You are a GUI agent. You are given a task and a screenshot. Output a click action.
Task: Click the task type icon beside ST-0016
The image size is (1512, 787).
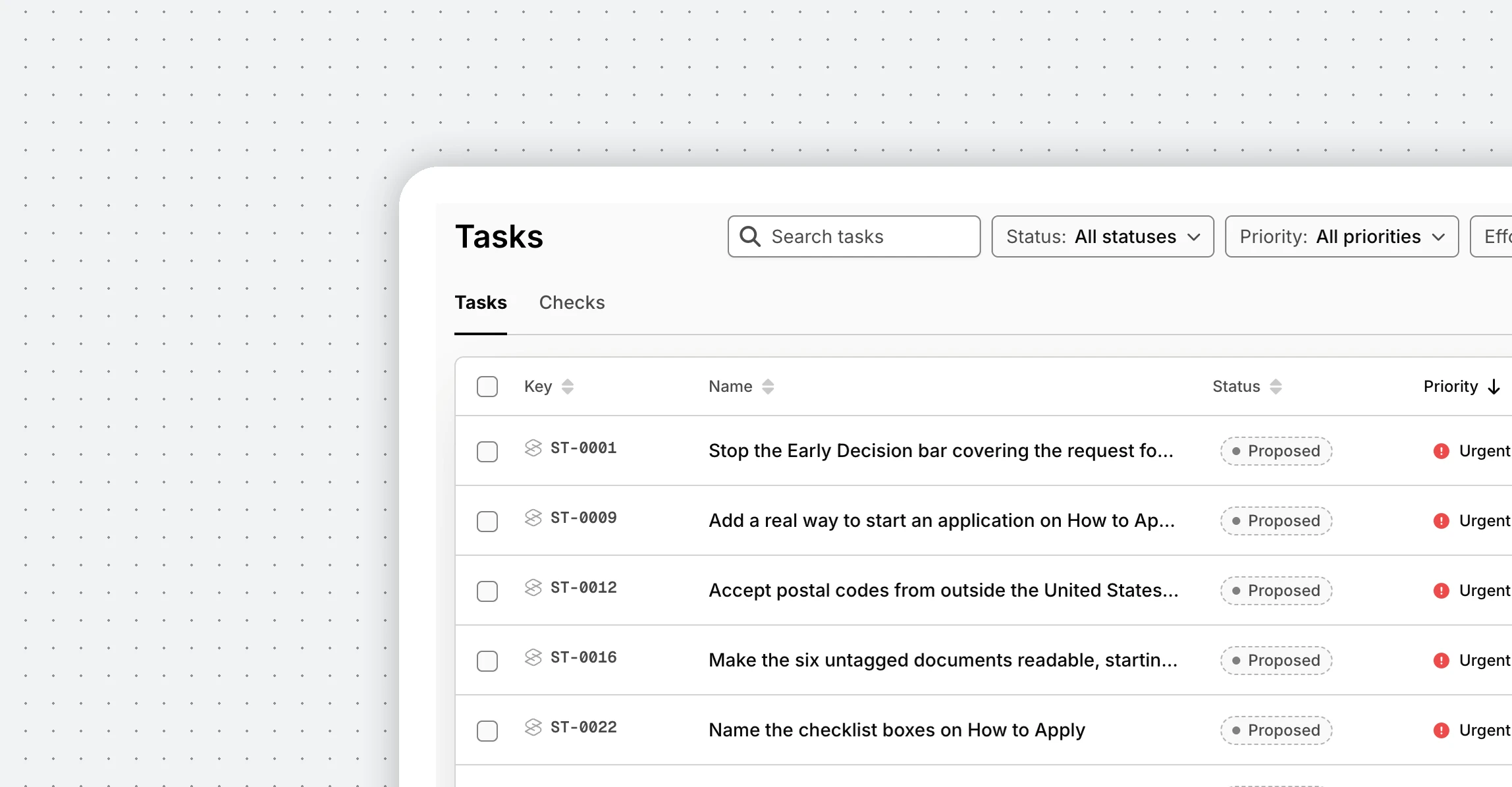(x=533, y=657)
